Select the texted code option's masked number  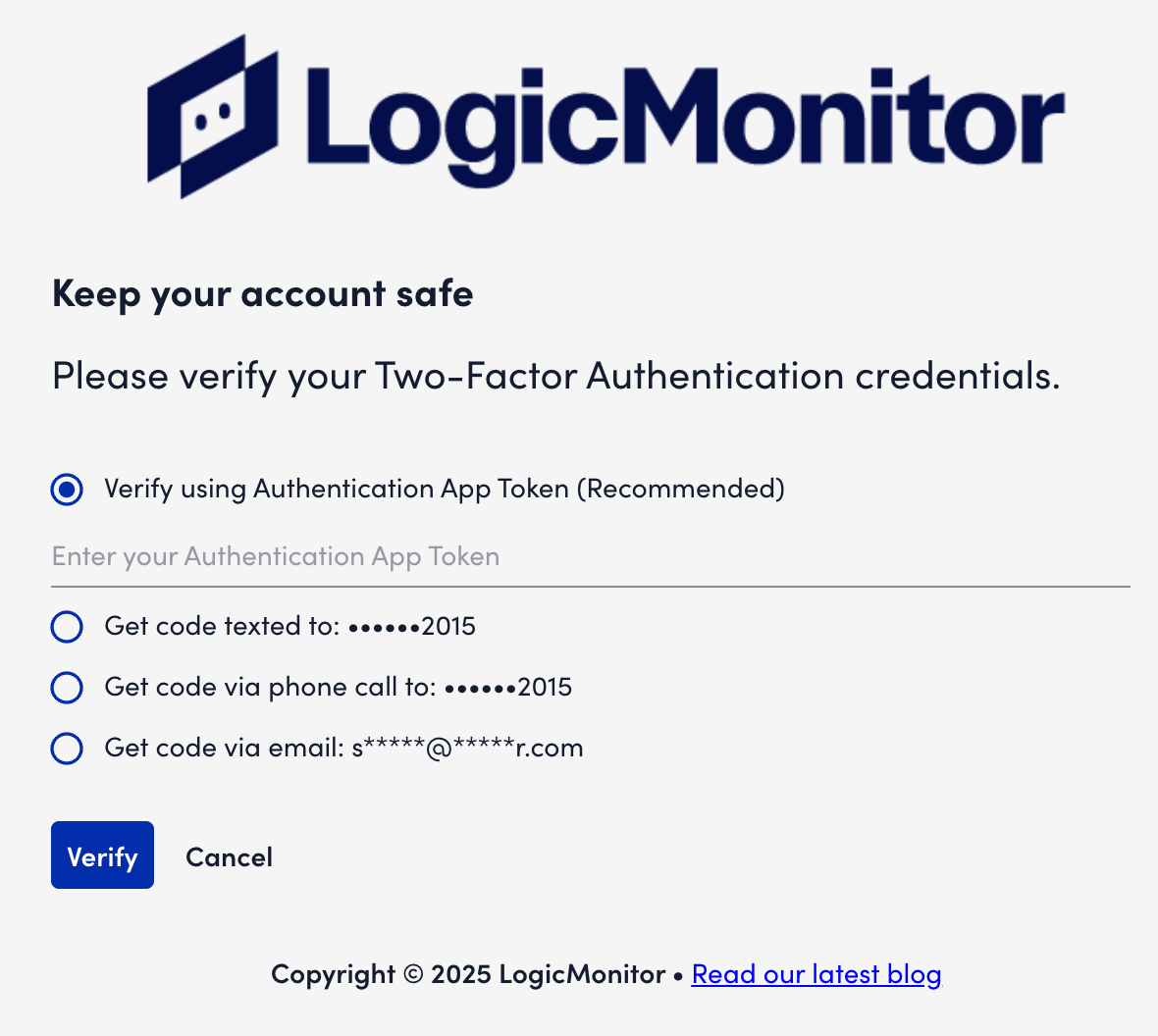412,626
